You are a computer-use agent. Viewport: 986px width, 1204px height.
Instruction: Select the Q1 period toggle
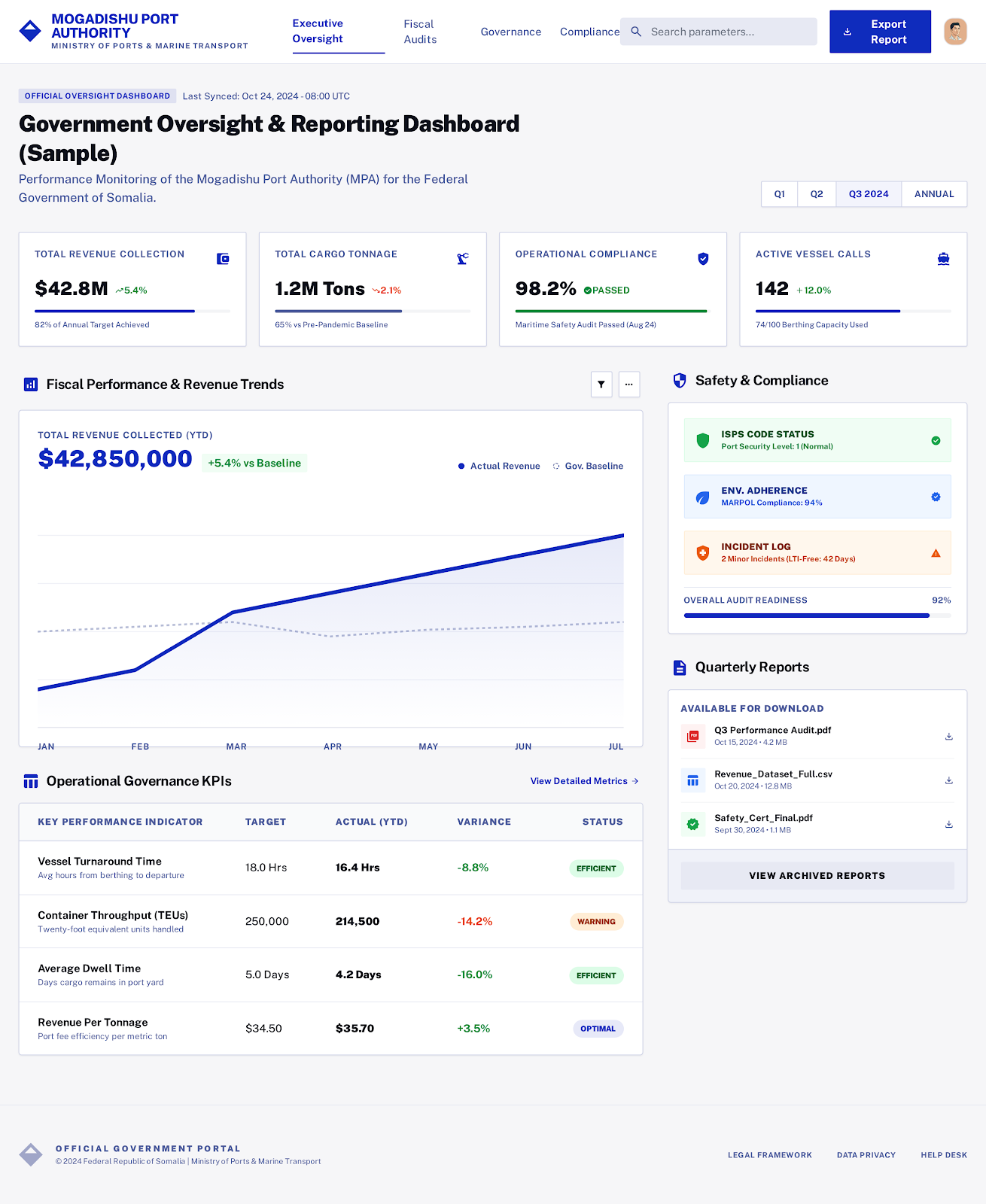[779, 194]
